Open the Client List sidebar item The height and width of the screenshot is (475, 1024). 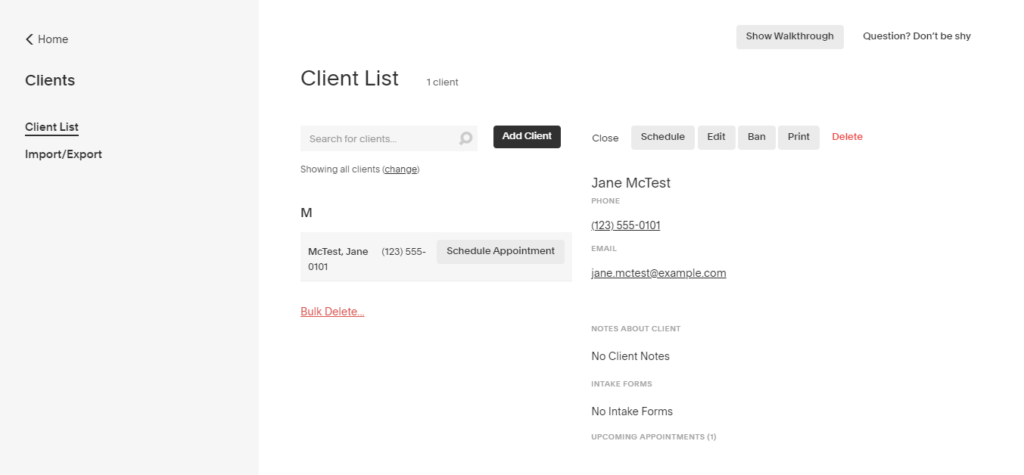[52, 127]
